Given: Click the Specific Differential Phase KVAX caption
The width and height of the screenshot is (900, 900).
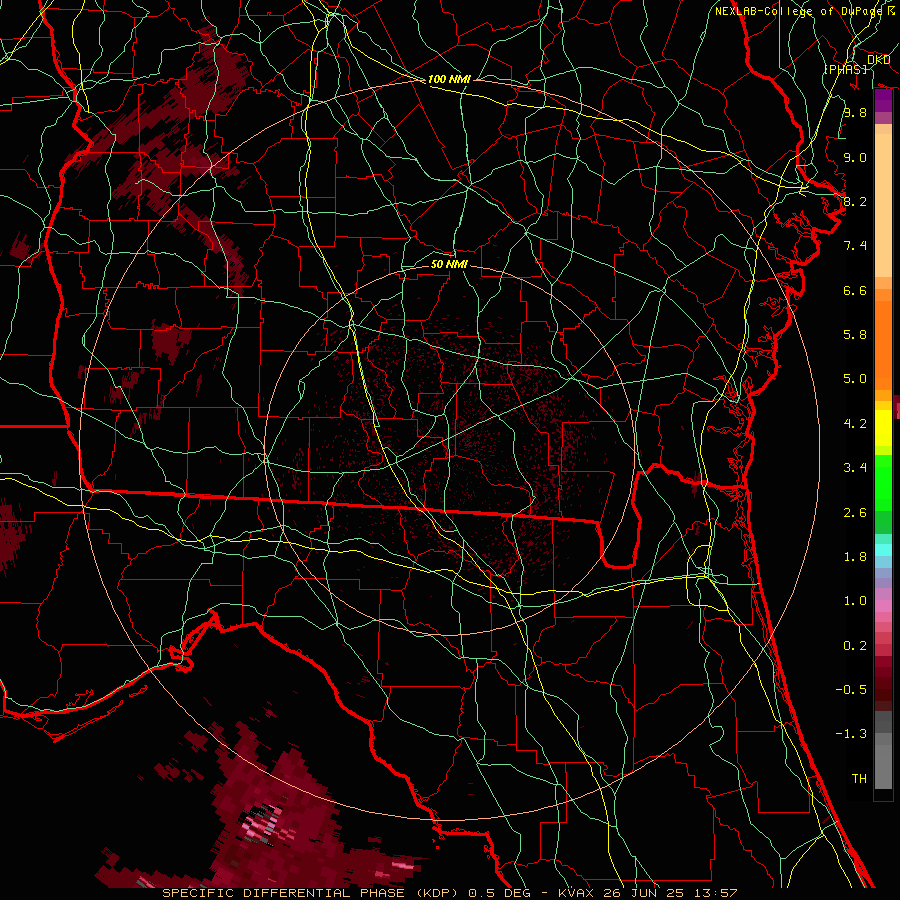Looking at the screenshot, I should [450, 893].
